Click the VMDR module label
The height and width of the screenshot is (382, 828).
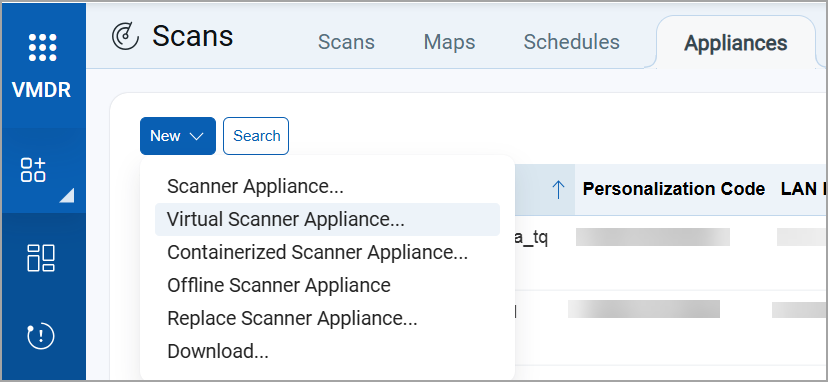42,90
